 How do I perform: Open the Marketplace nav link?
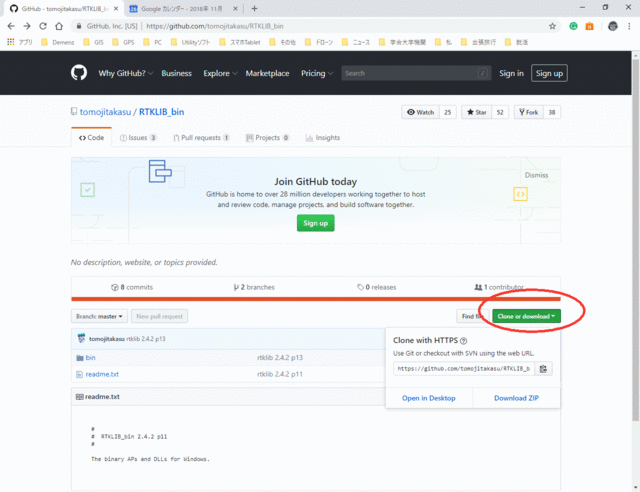267,73
